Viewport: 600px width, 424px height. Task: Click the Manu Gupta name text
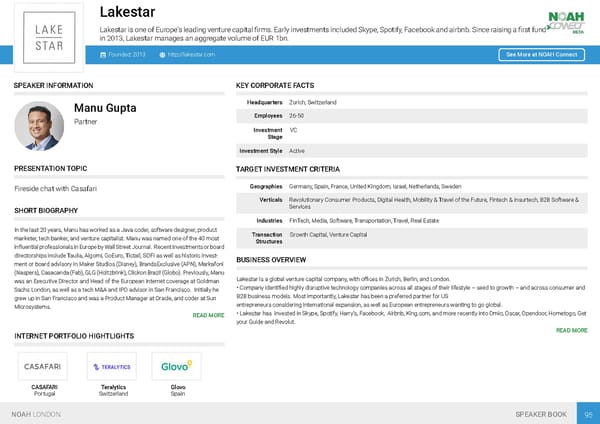[107, 108]
